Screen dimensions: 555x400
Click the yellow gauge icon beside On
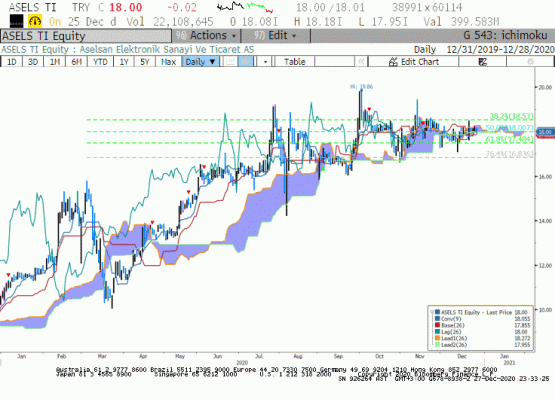[35, 22]
